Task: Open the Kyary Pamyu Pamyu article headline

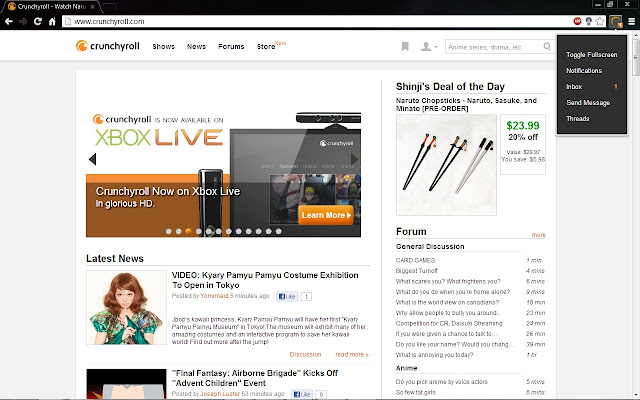Action: click(265, 280)
